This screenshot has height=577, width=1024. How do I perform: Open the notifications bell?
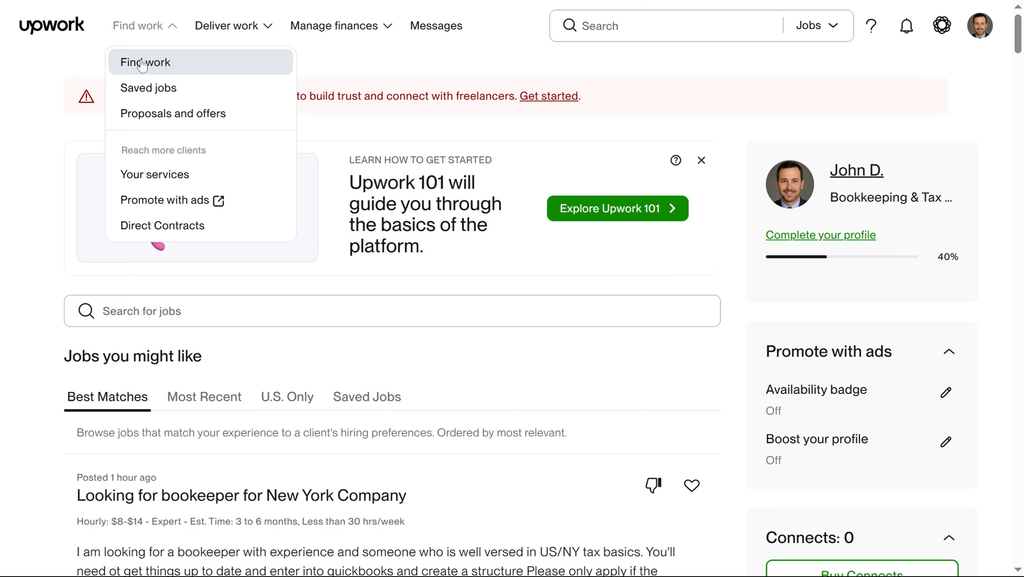tap(906, 26)
